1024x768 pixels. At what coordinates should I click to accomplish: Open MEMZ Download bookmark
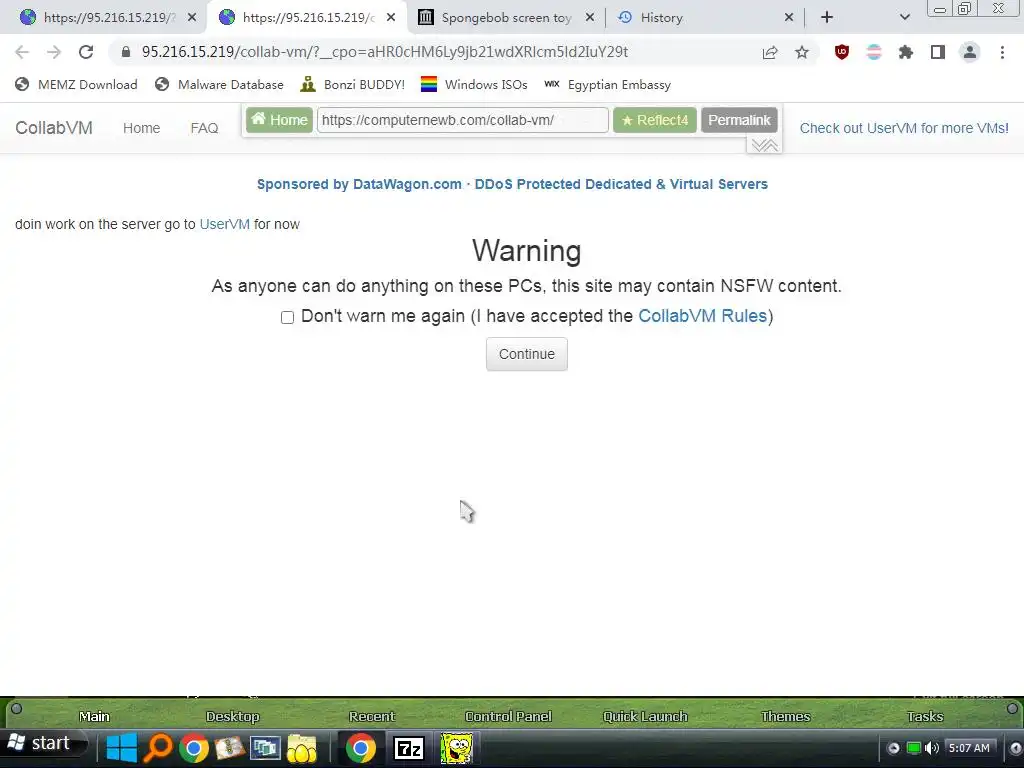(x=76, y=85)
